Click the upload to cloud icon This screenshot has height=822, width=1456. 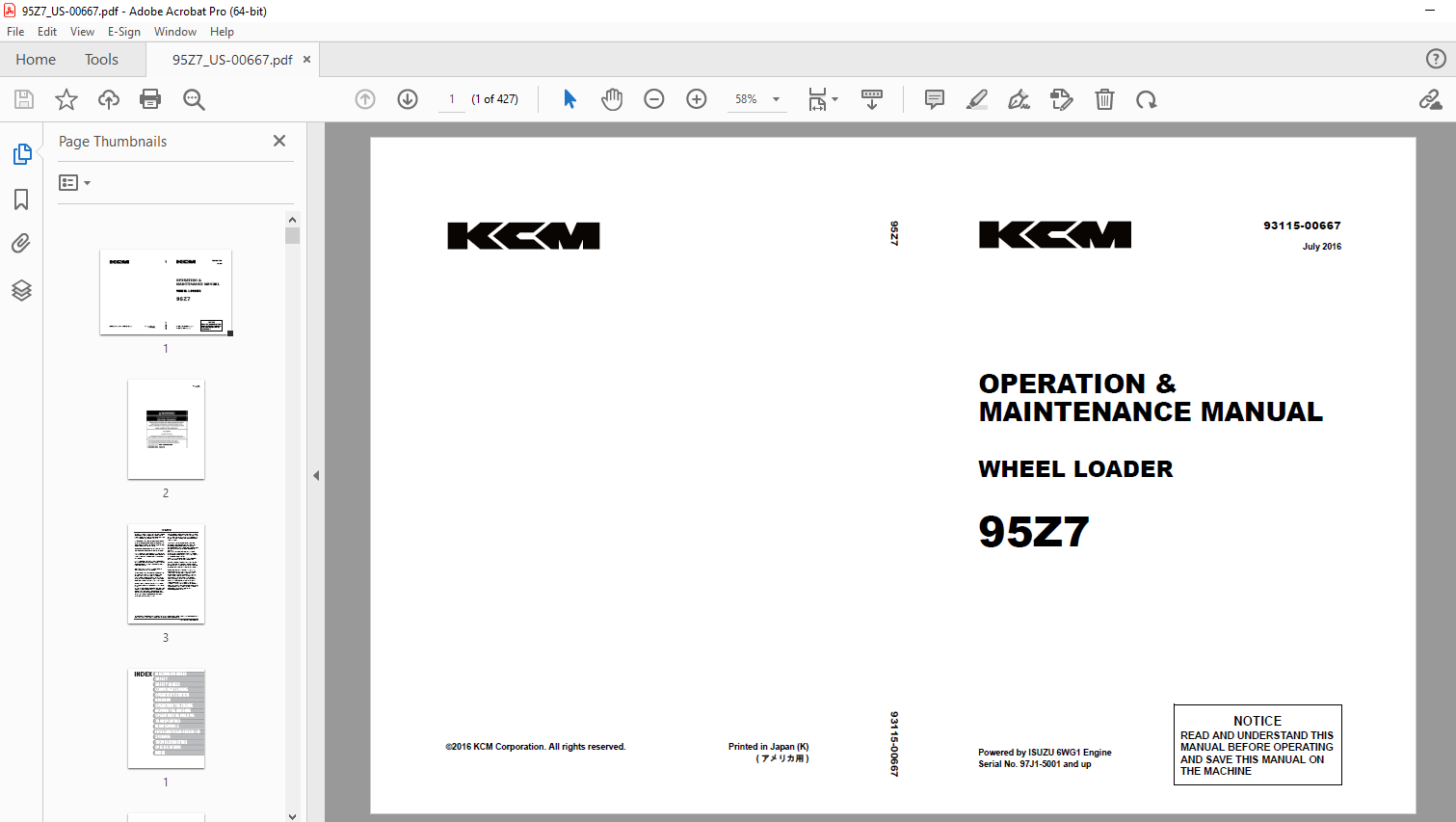(x=109, y=99)
